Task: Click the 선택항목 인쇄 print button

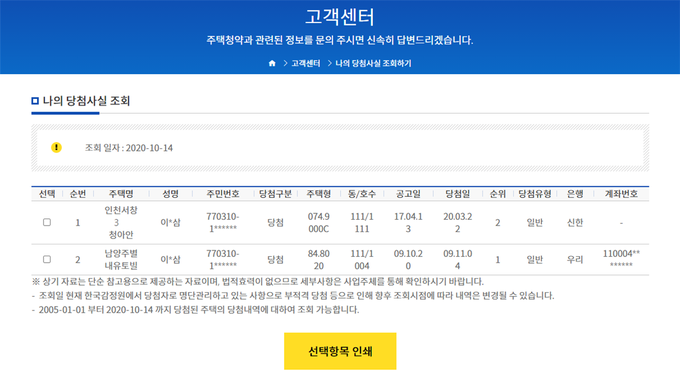Action: point(340,351)
